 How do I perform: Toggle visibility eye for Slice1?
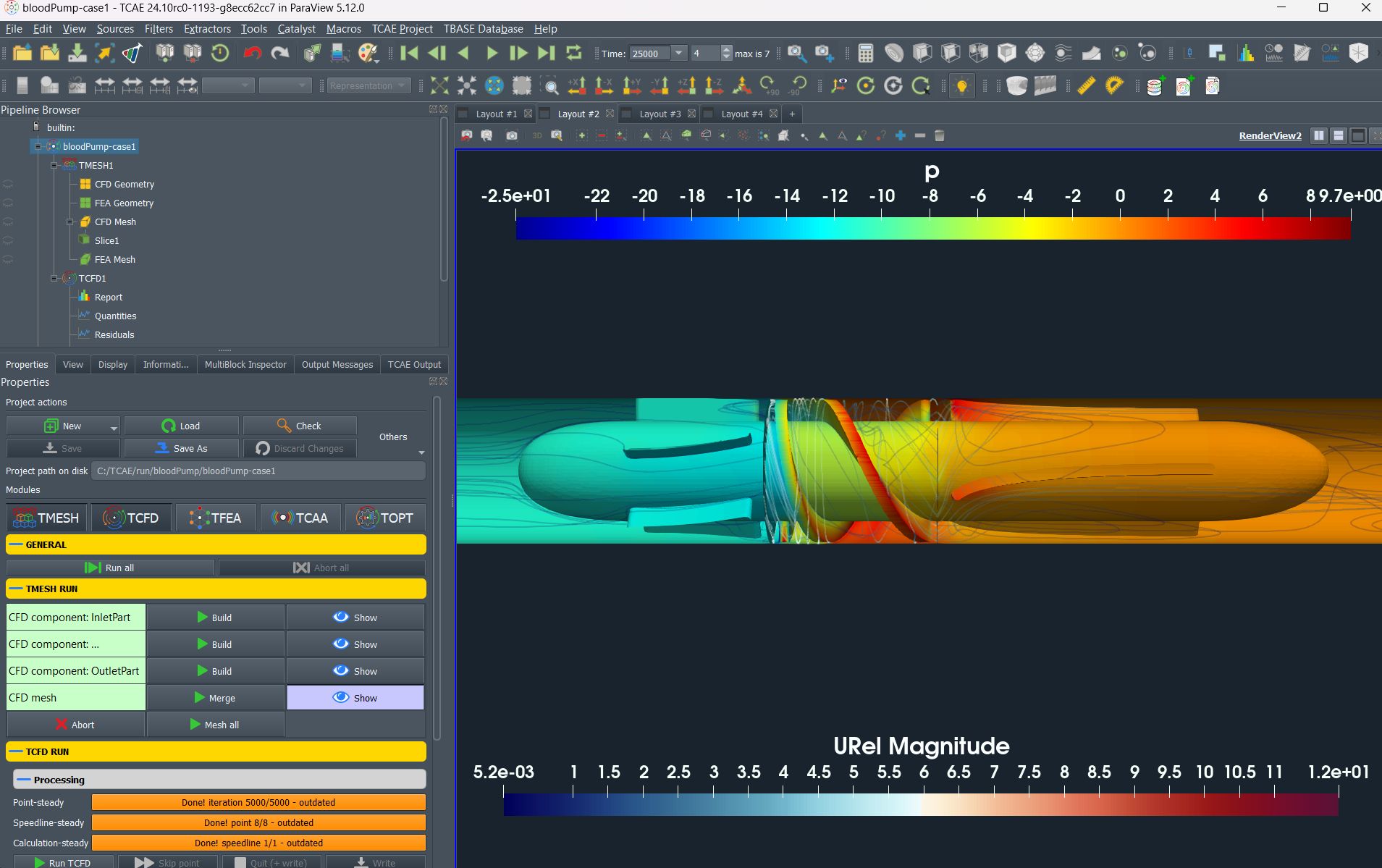point(8,240)
